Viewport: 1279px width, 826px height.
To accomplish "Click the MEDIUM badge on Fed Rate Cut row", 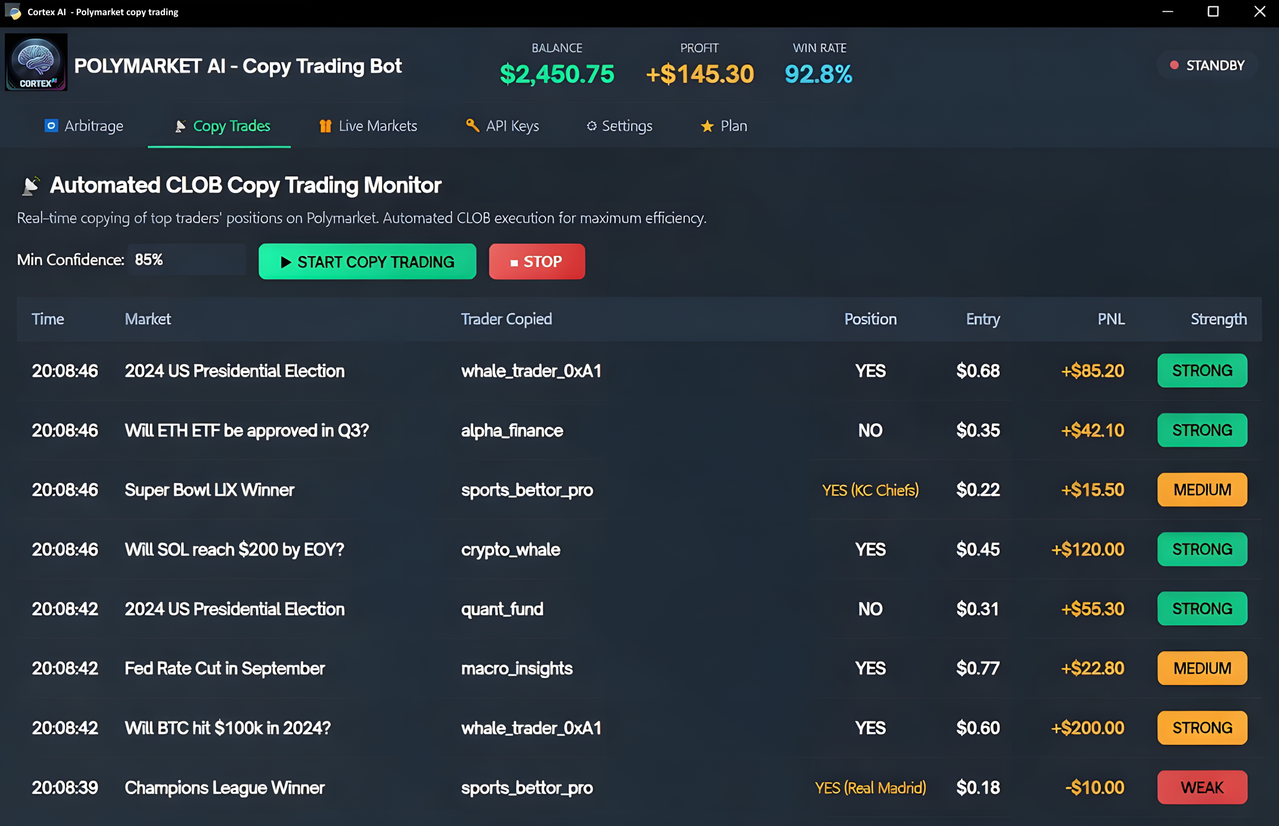I will (x=1202, y=668).
